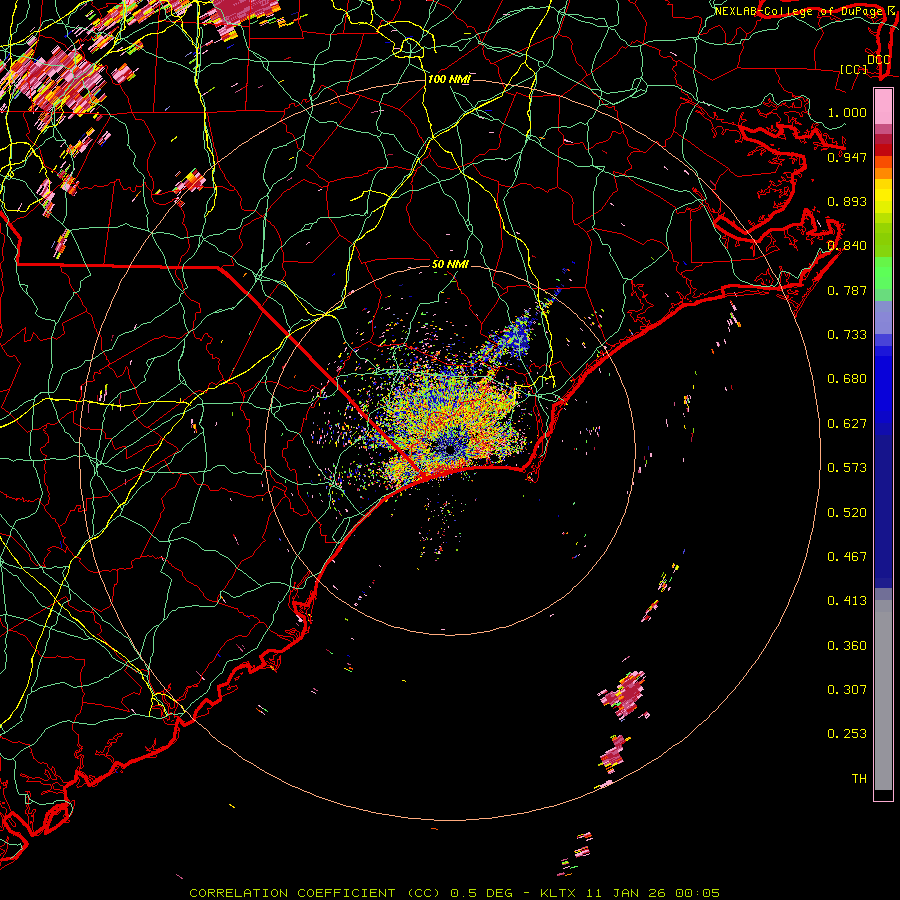Click the 0.840 scale value
The width and height of the screenshot is (900, 900).
pyautogui.click(x=847, y=246)
